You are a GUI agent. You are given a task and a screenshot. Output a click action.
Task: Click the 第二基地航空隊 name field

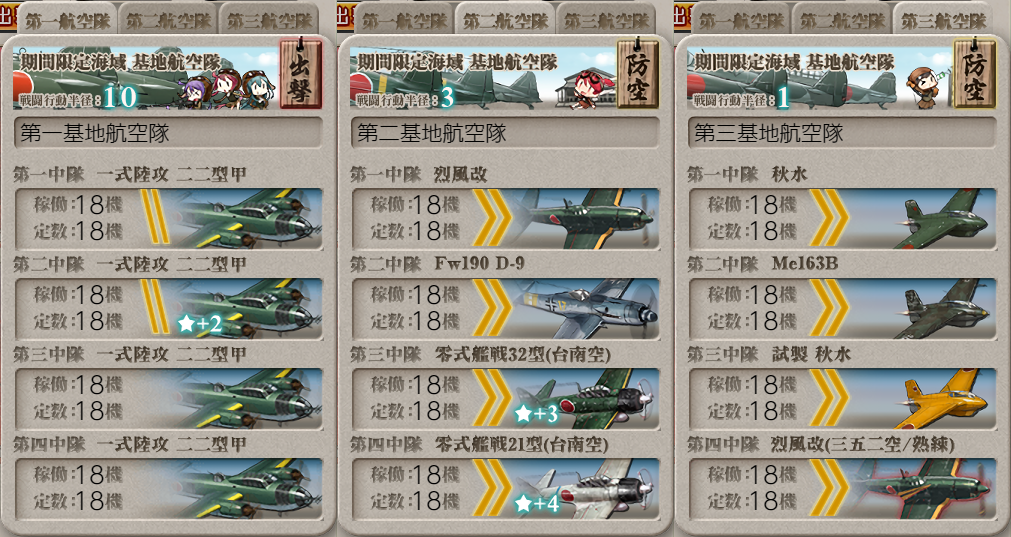(505, 133)
